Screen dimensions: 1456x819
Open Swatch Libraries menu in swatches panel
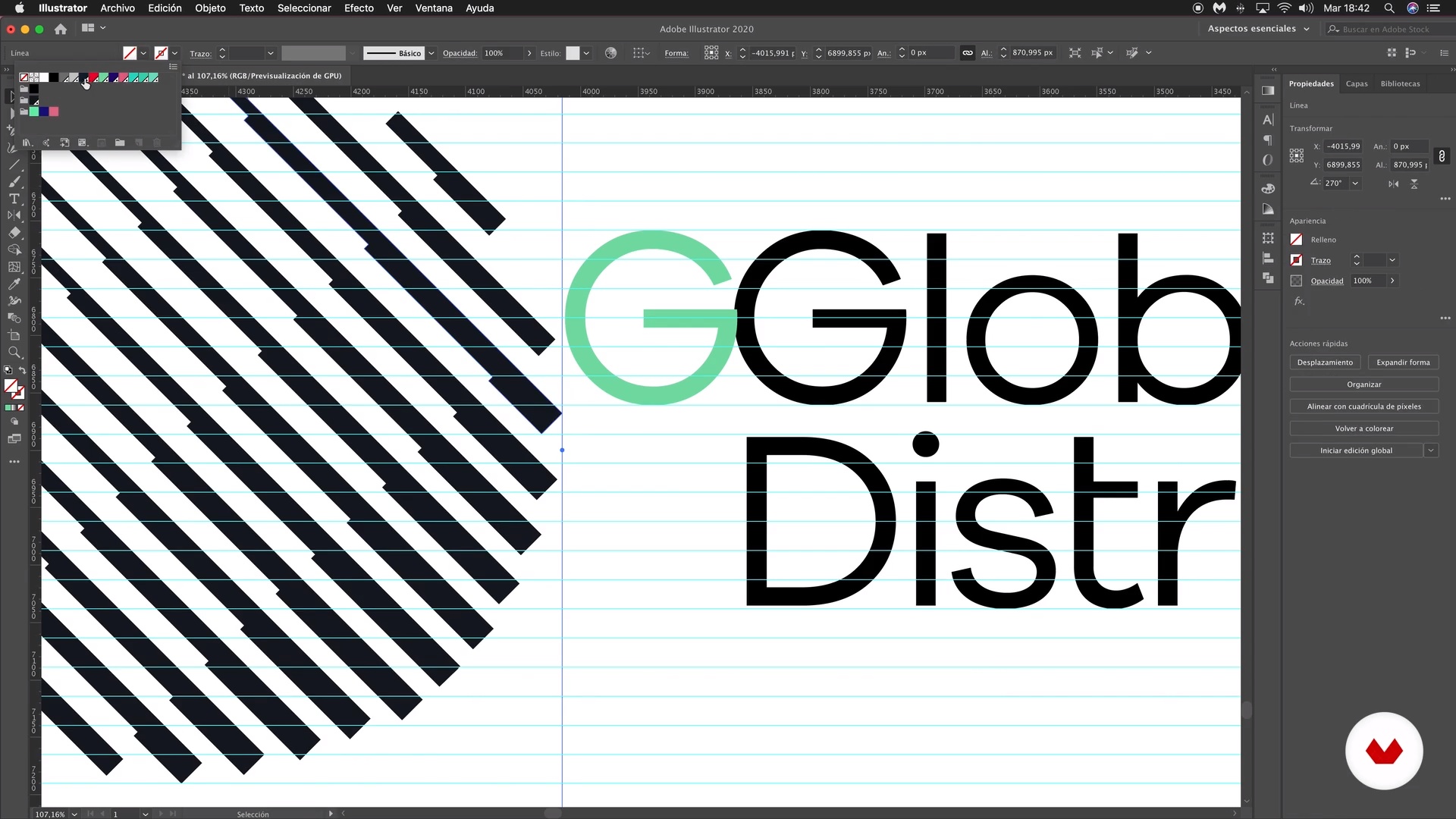pyautogui.click(x=27, y=143)
